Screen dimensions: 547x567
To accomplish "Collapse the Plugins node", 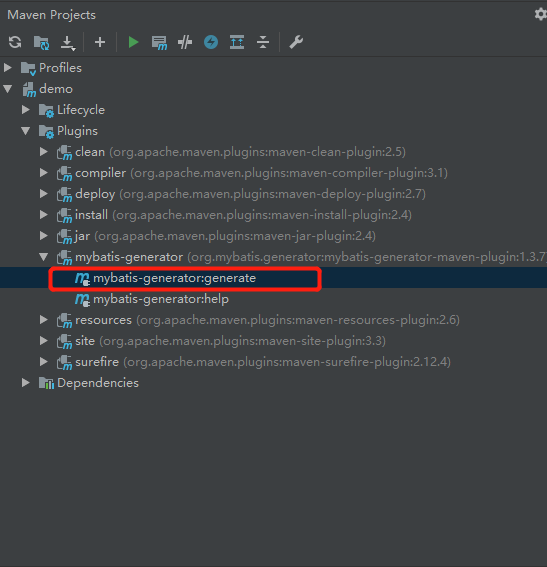I will [x=26, y=131].
